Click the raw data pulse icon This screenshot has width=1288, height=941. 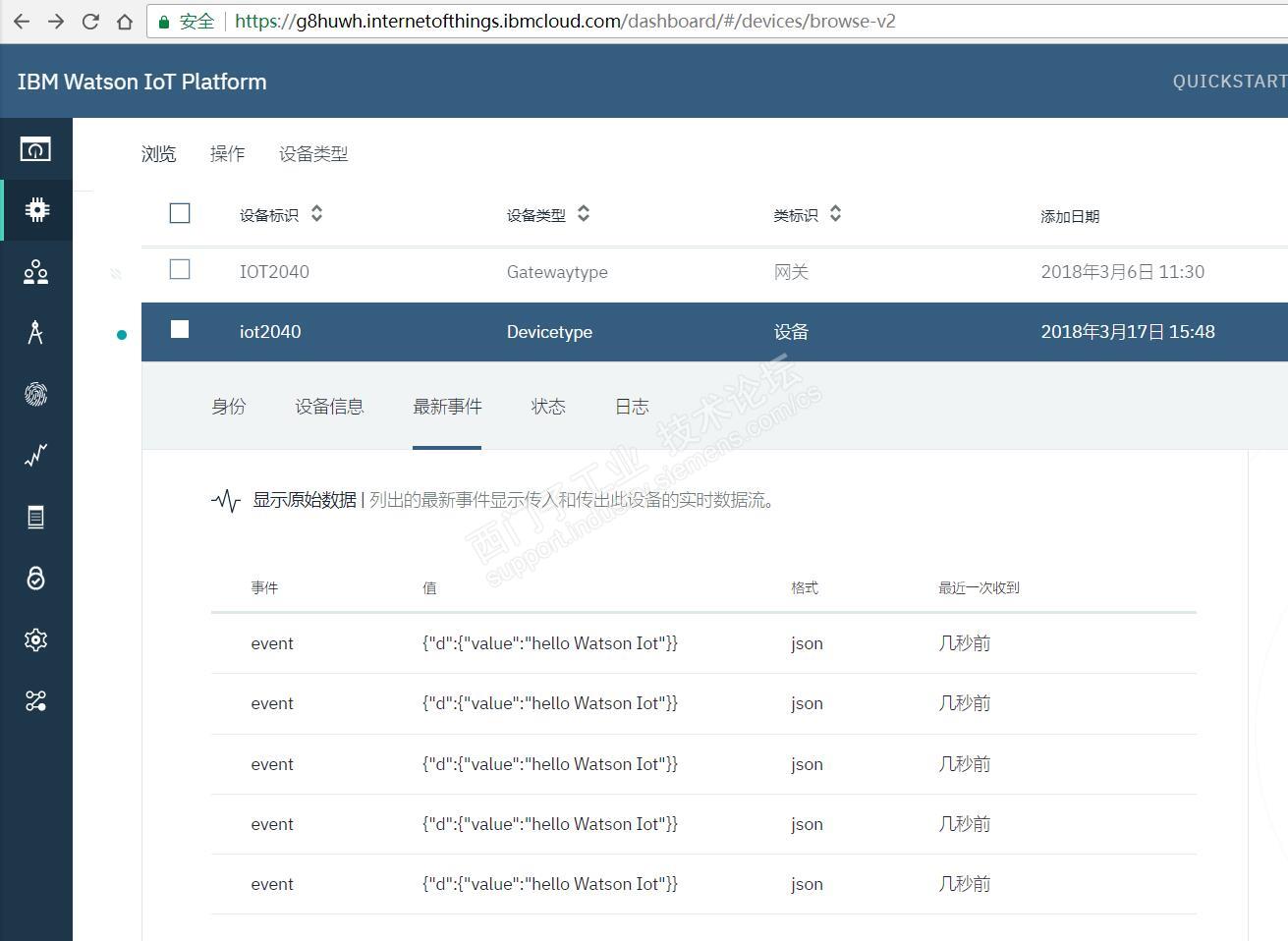point(226,501)
